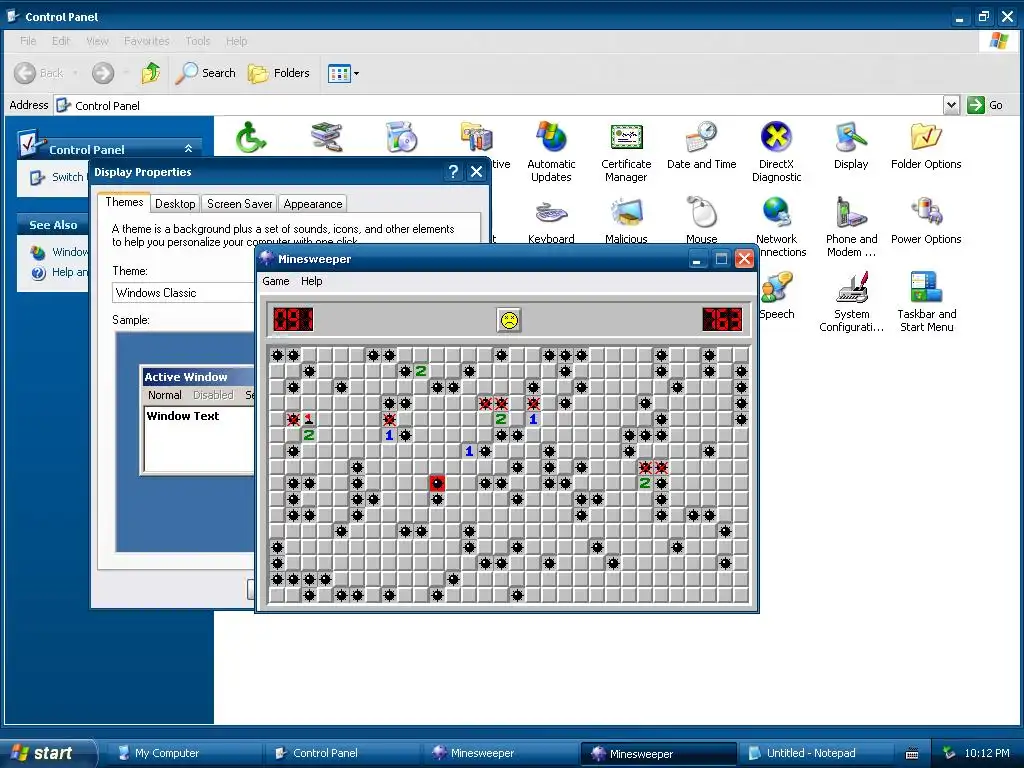Image resolution: width=1024 pixels, height=768 pixels.
Task: Open the Malicious software icon
Action: click(626, 221)
